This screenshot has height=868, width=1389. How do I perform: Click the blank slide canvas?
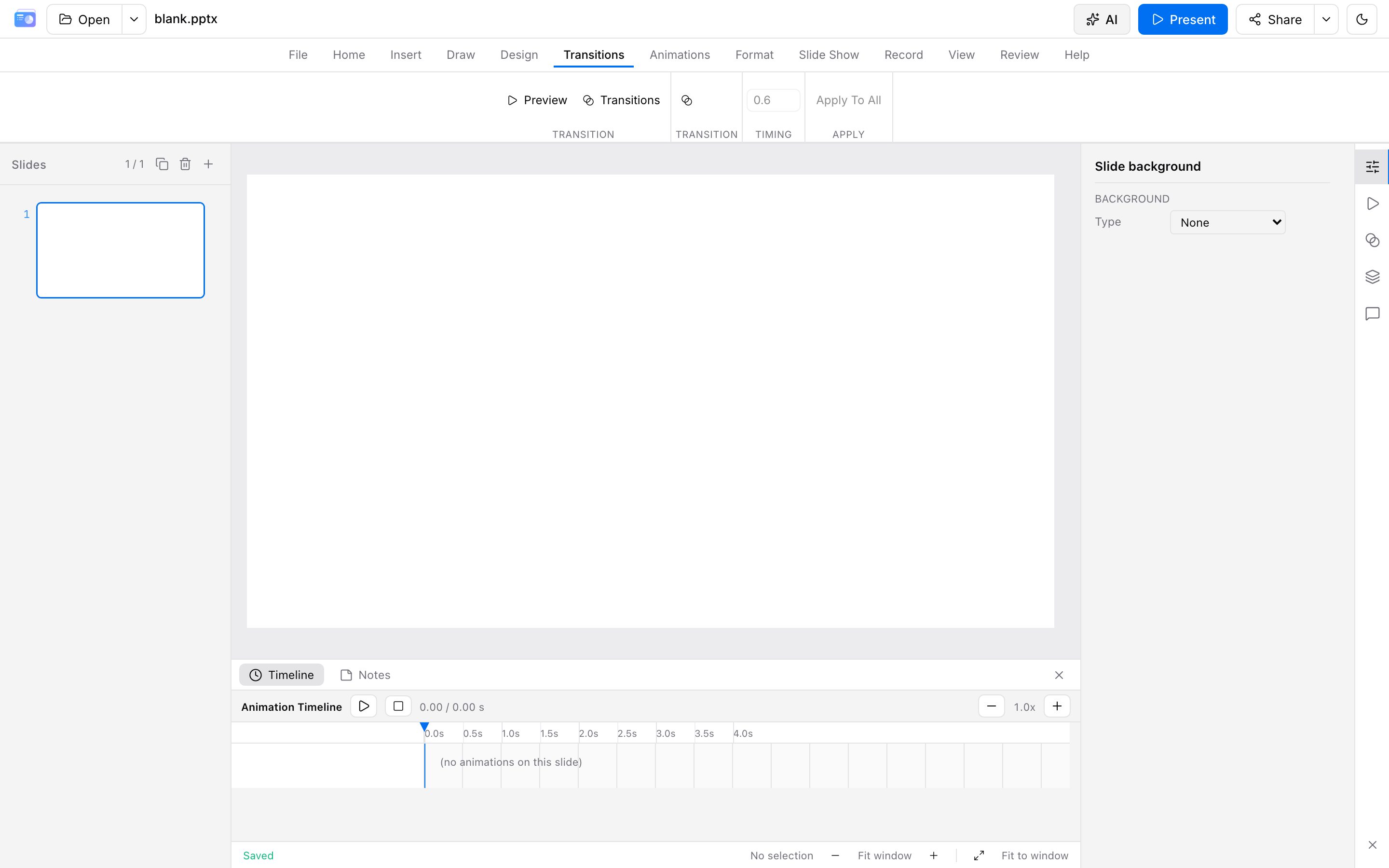coord(650,401)
